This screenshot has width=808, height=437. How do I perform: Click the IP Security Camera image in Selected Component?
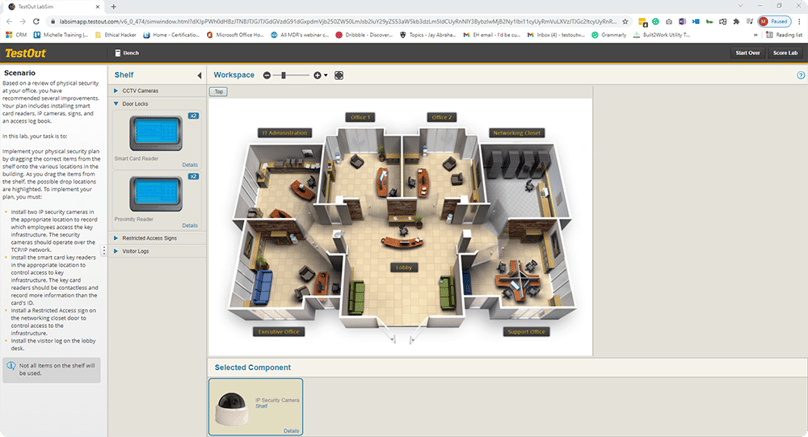click(231, 409)
